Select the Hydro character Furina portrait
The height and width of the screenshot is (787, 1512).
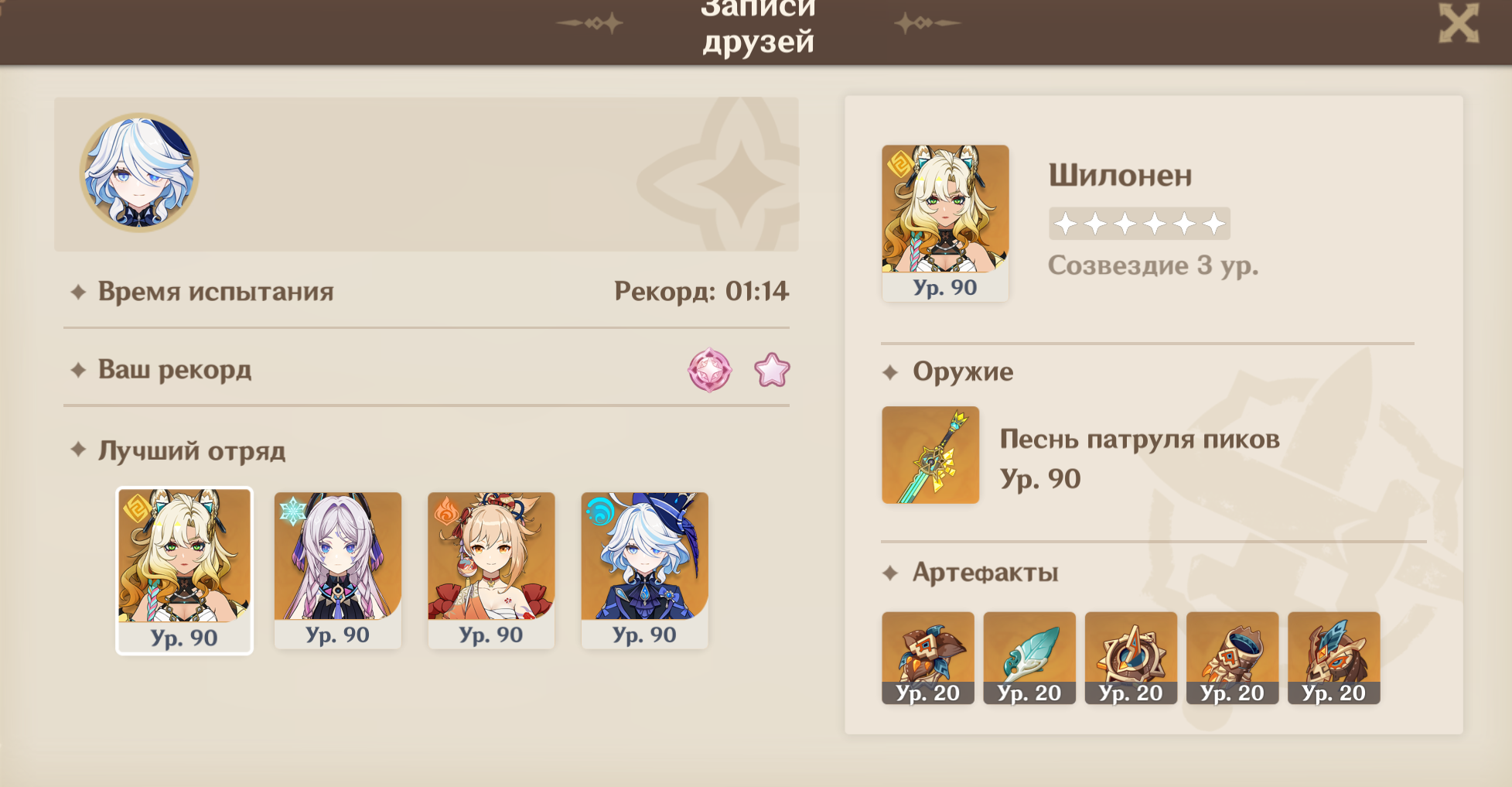(x=644, y=570)
